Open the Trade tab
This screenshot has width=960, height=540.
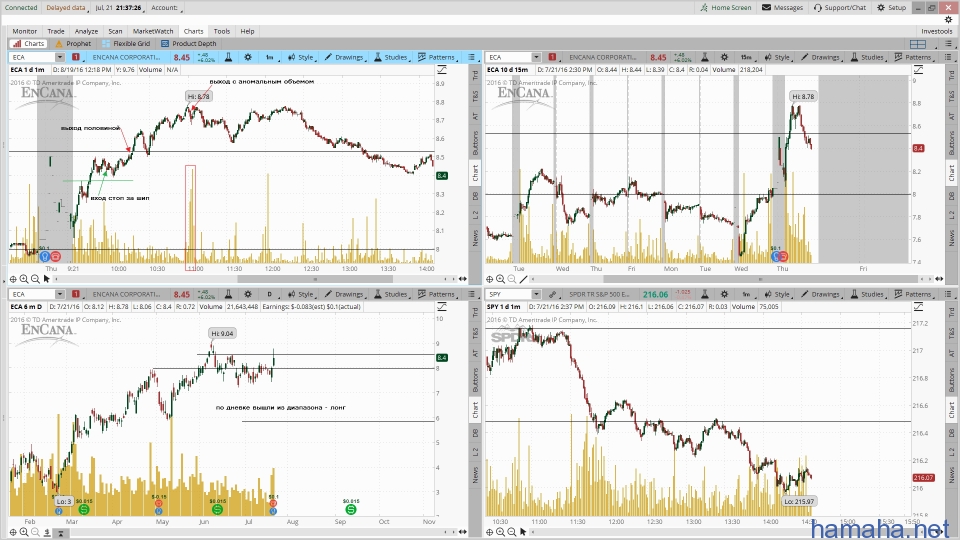(x=56, y=31)
